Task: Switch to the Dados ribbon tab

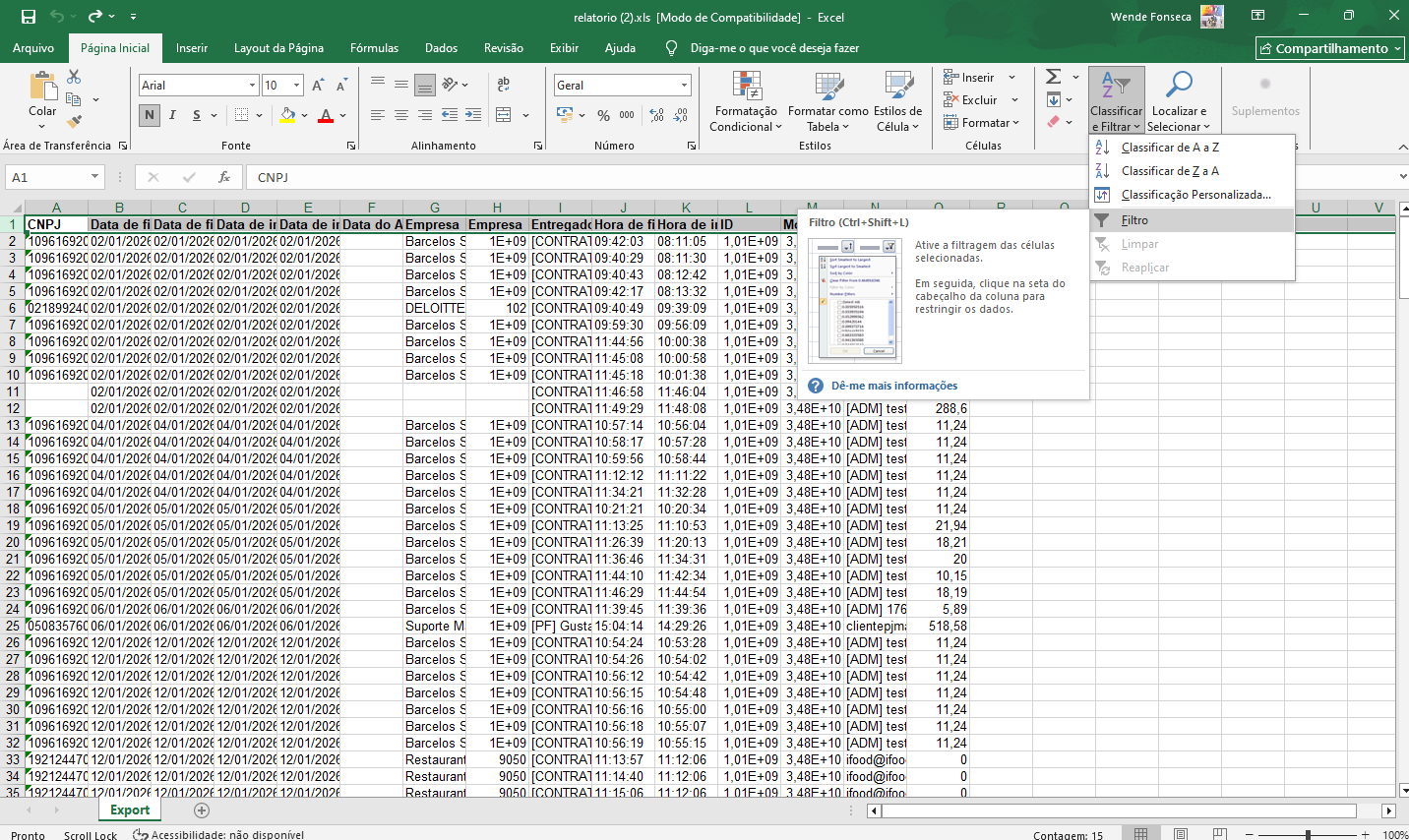Action: [441, 48]
